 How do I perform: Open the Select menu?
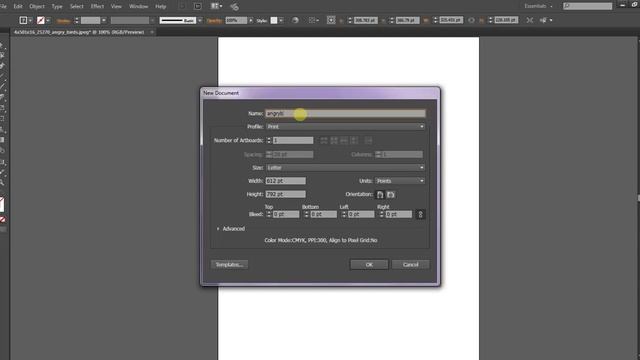pos(76,7)
